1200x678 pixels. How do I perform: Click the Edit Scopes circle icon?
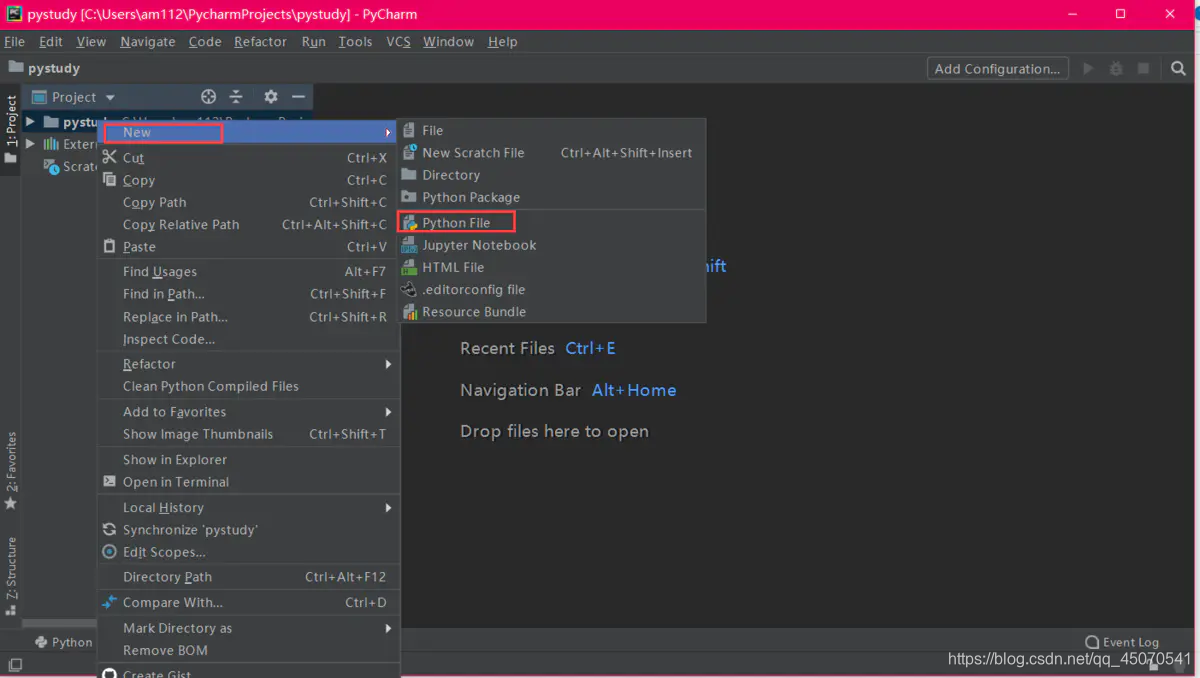pos(110,552)
